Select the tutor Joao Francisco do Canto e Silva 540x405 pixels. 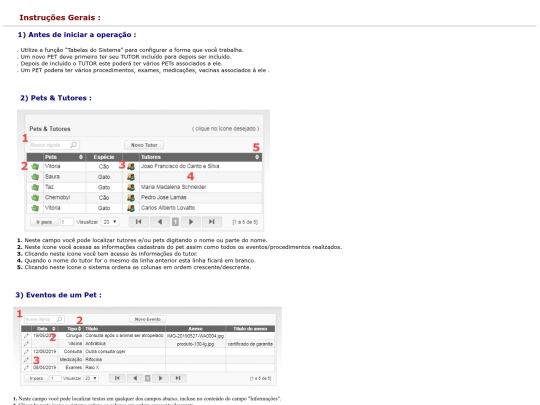pyautogui.click(x=180, y=166)
